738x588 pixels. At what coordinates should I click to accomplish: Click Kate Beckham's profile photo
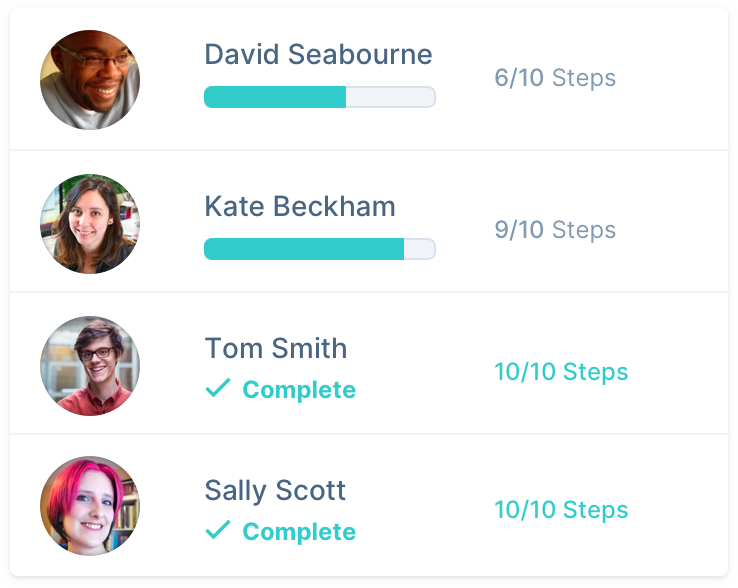click(90, 224)
